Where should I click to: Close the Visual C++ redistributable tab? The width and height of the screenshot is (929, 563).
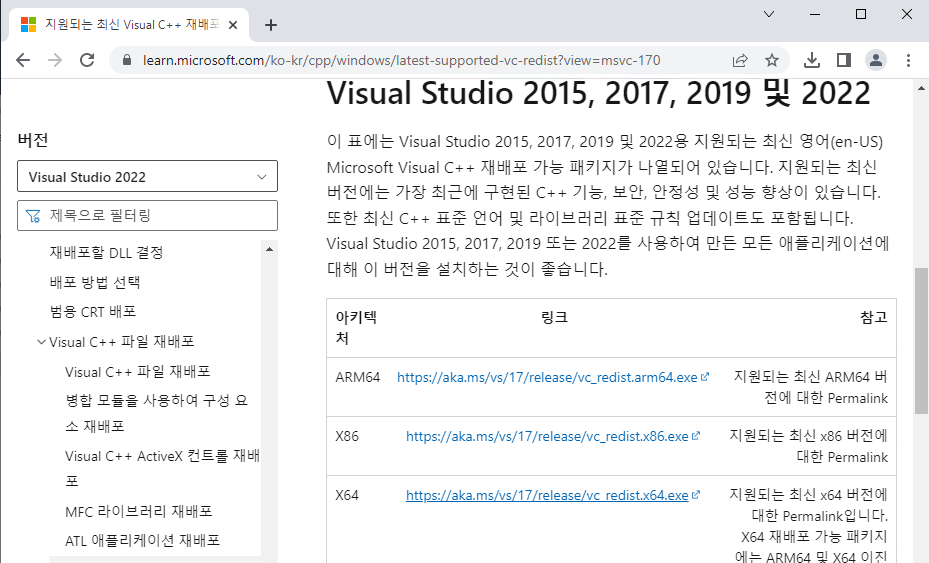click(x=233, y=25)
